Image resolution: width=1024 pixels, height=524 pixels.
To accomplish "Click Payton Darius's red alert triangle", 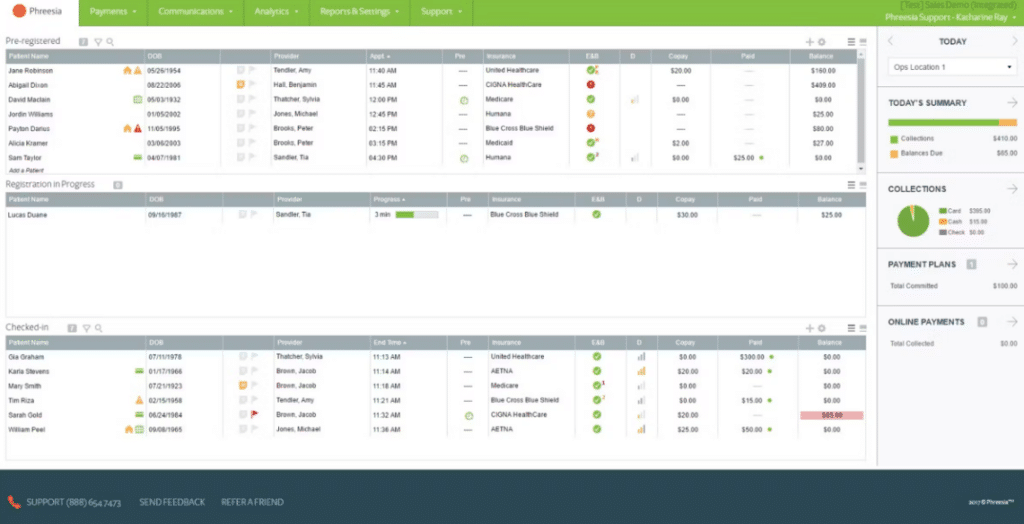I will [138, 129].
